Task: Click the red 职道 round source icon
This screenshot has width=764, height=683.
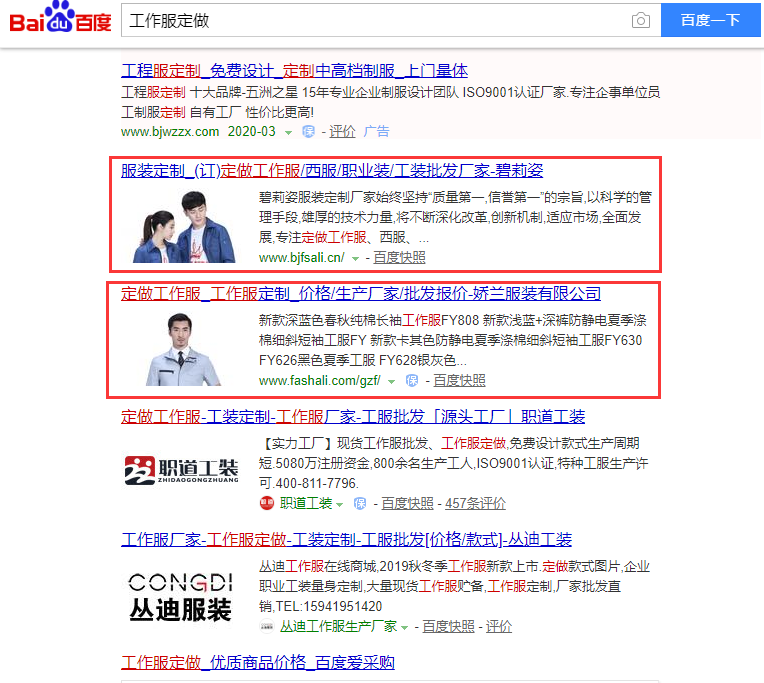Action: [x=267, y=503]
